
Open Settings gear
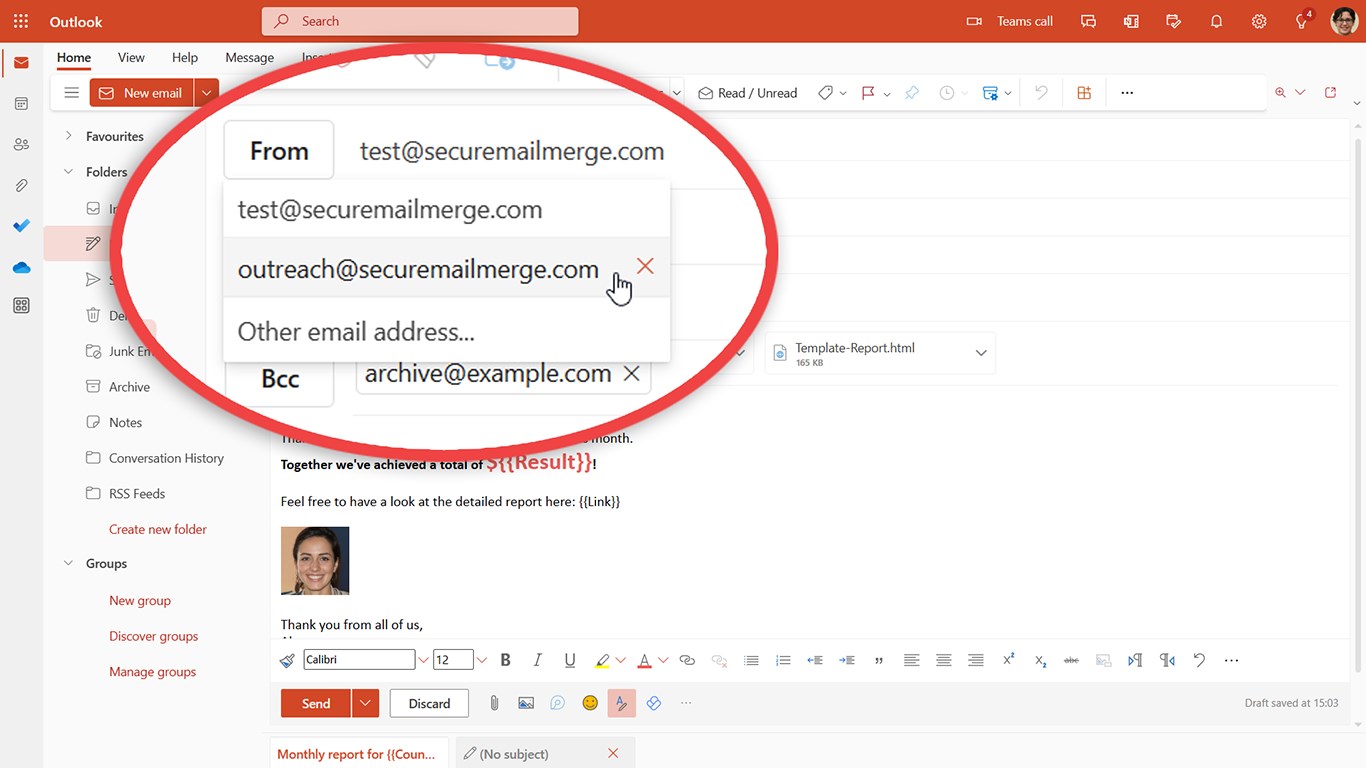click(1259, 21)
